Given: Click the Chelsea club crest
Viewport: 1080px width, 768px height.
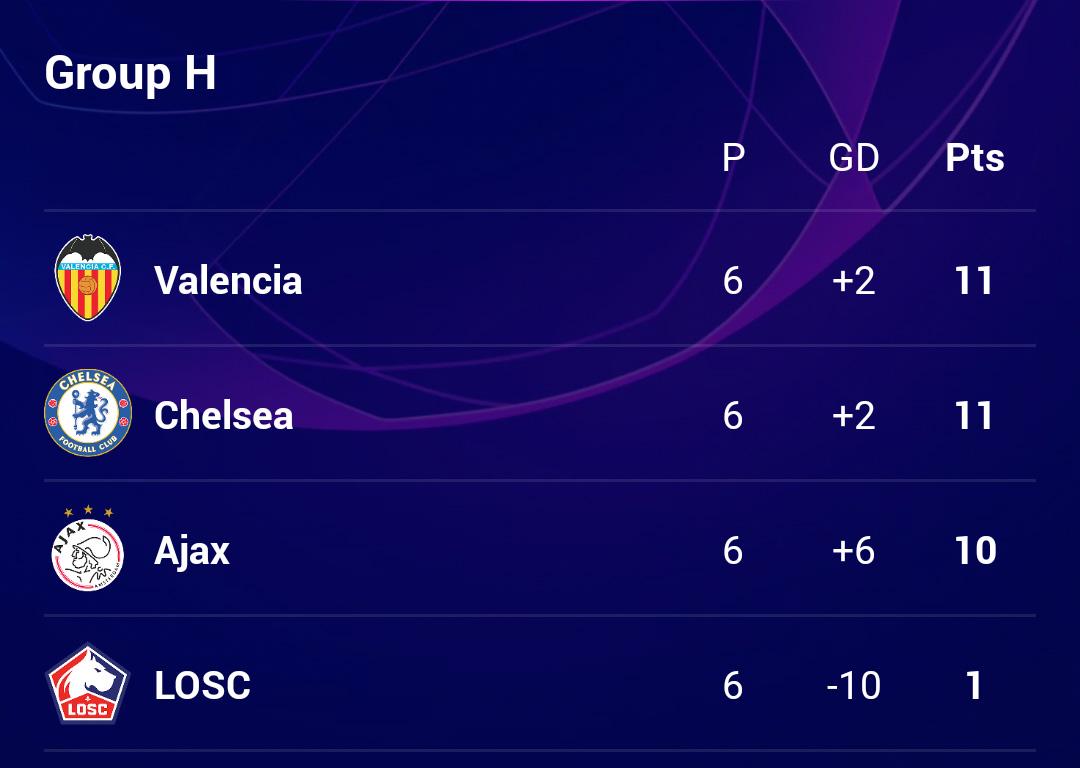Looking at the screenshot, I should (87, 414).
